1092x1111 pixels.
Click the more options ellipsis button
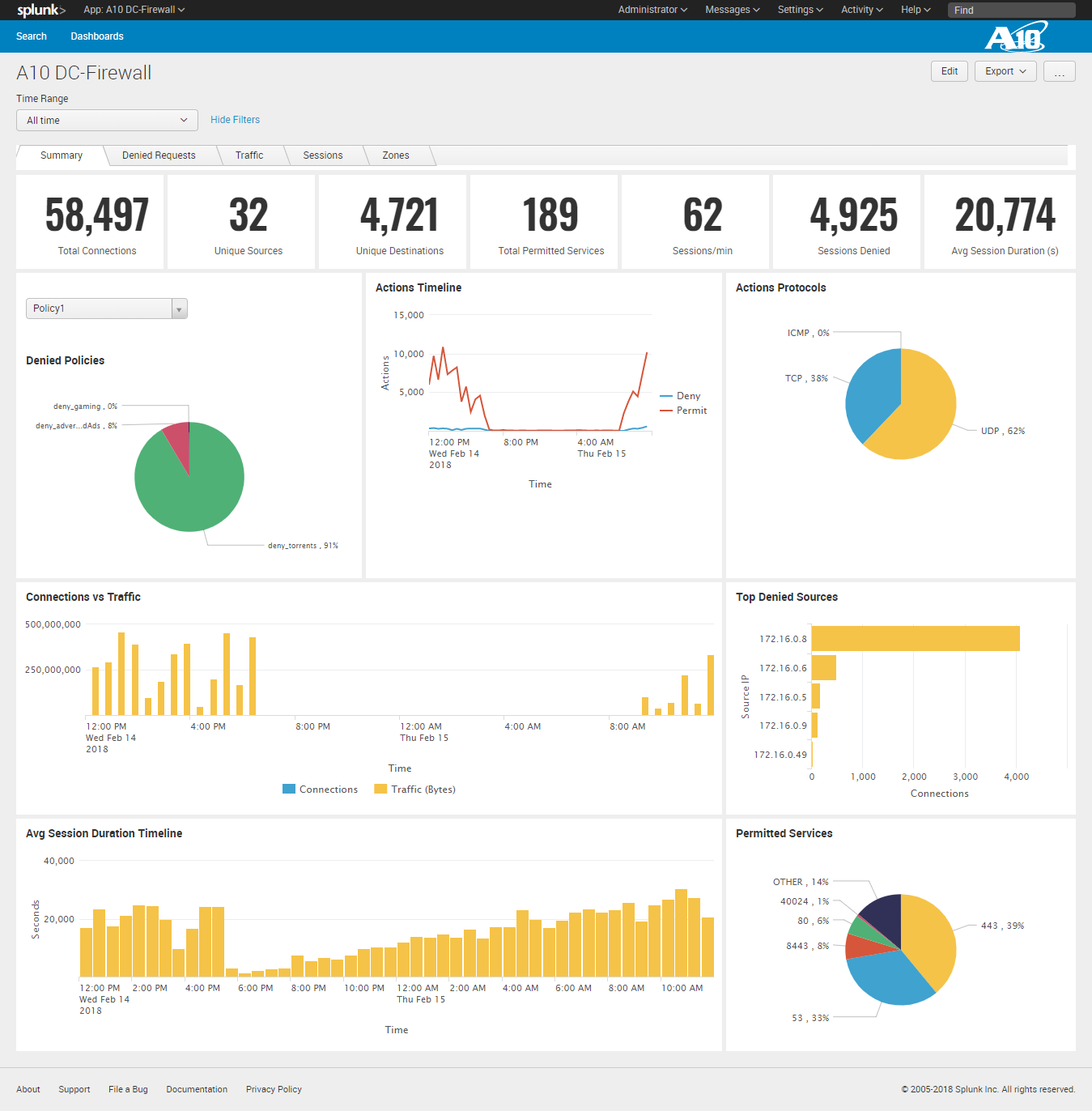coord(1060,71)
